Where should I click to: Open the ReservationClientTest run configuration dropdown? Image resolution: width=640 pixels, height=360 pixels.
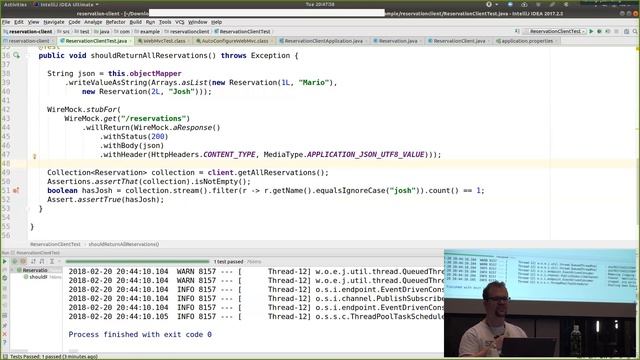coord(555,31)
